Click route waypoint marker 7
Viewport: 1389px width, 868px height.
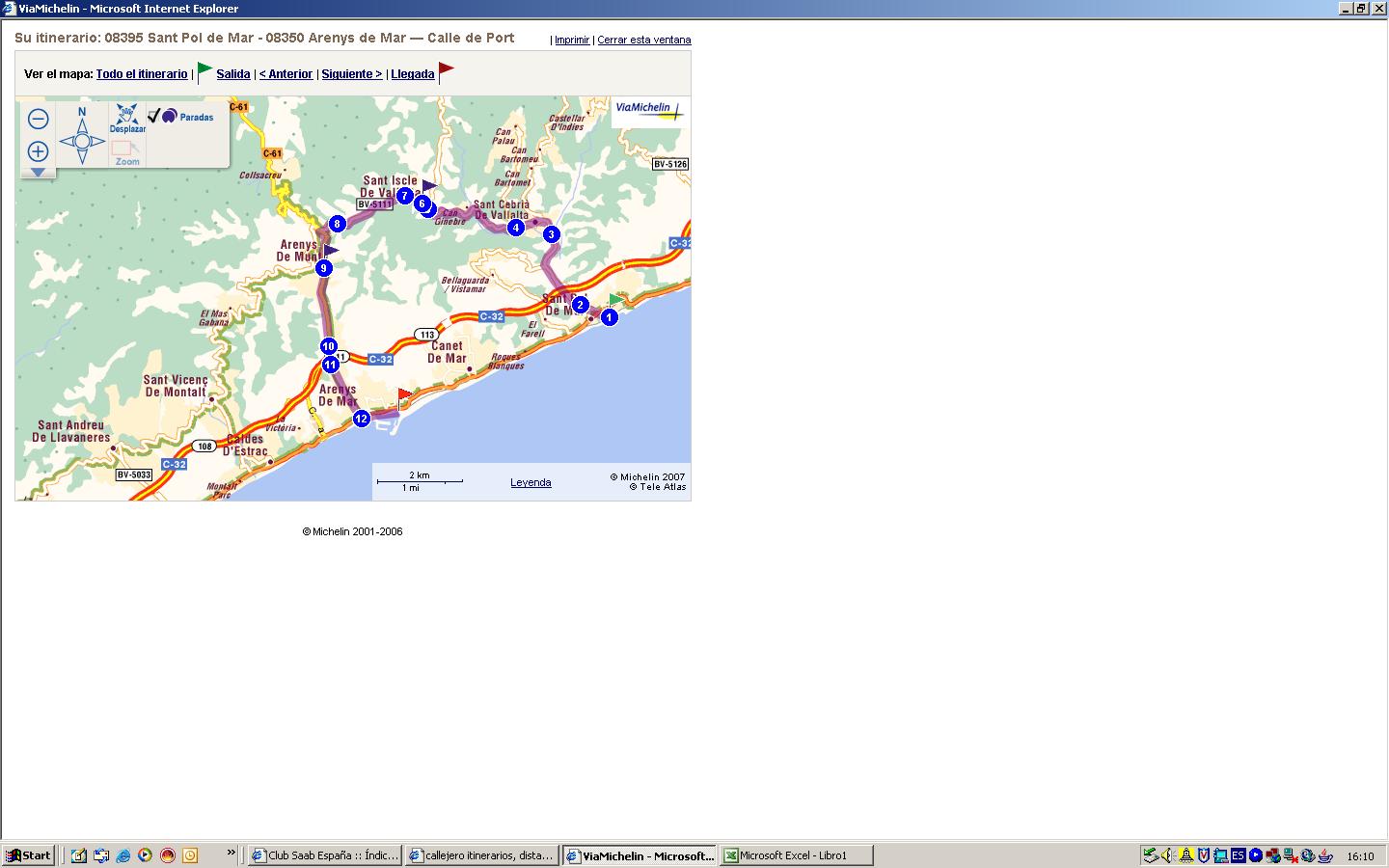[405, 196]
